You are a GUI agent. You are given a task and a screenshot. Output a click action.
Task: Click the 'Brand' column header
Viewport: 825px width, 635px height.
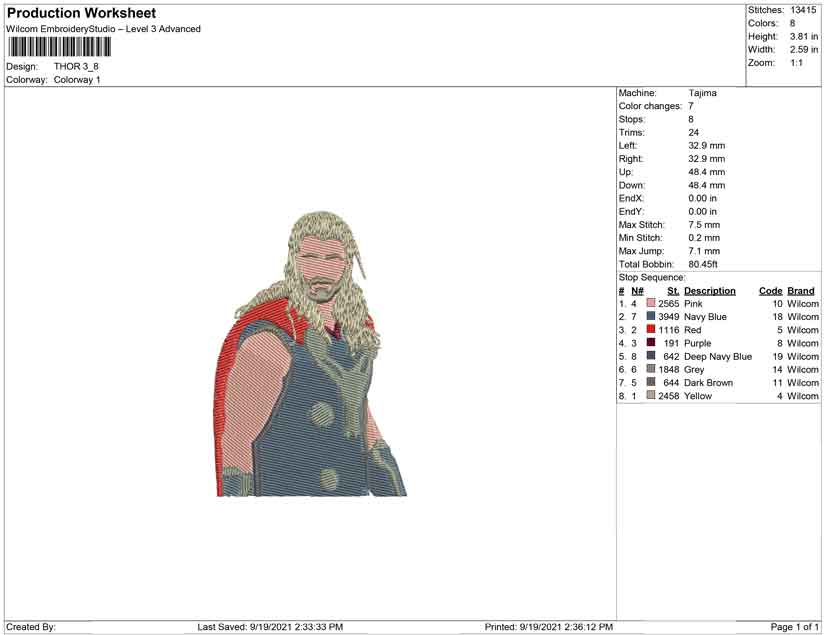pyautogui.click(x=801, y=291)
